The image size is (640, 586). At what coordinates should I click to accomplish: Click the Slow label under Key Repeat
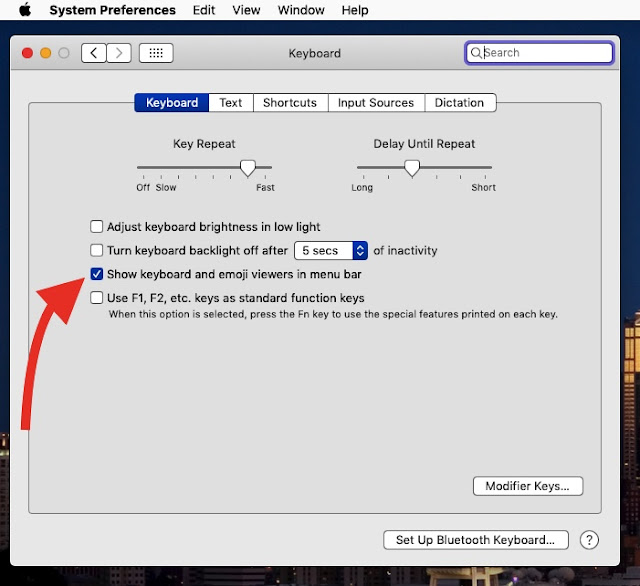pos(166,187)
